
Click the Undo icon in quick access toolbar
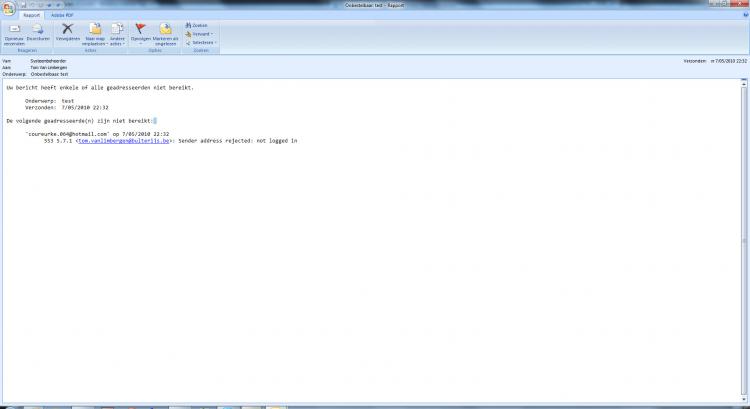point(32,5)
